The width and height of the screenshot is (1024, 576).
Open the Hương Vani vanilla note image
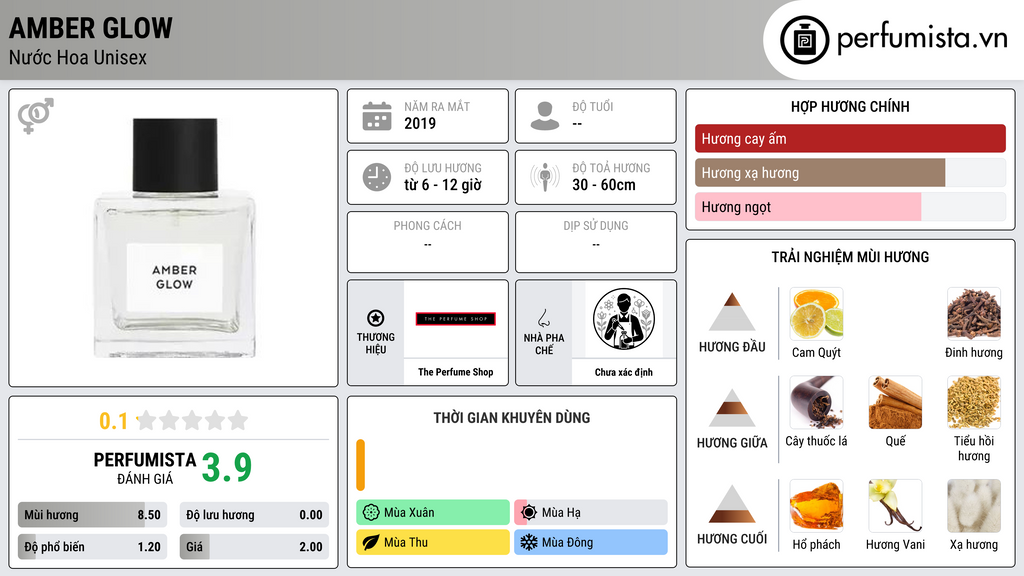(x=895, y=506)
